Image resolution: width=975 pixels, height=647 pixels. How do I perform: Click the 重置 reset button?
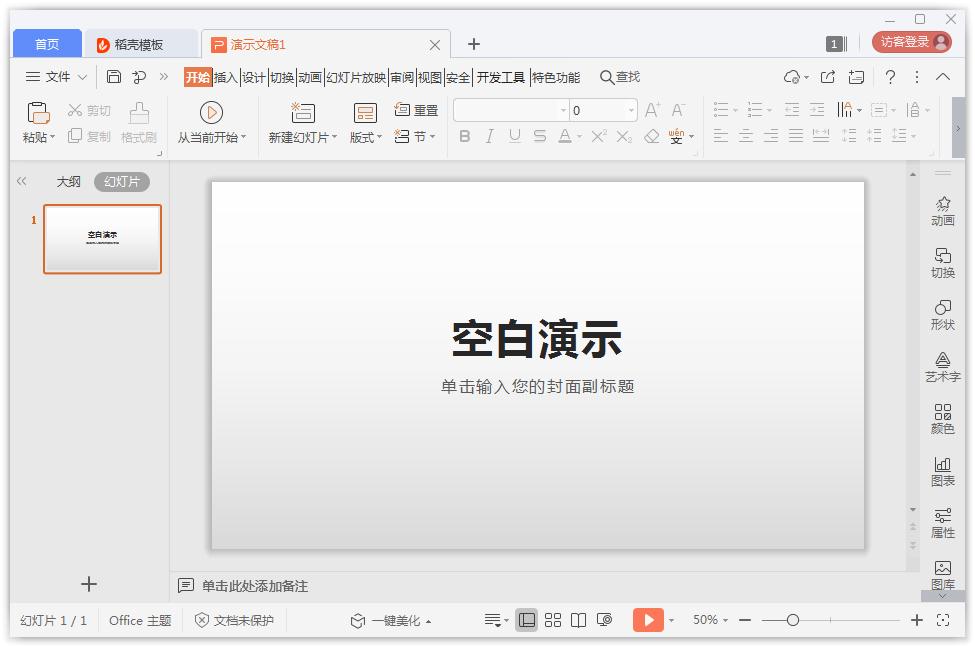(415, 110)
